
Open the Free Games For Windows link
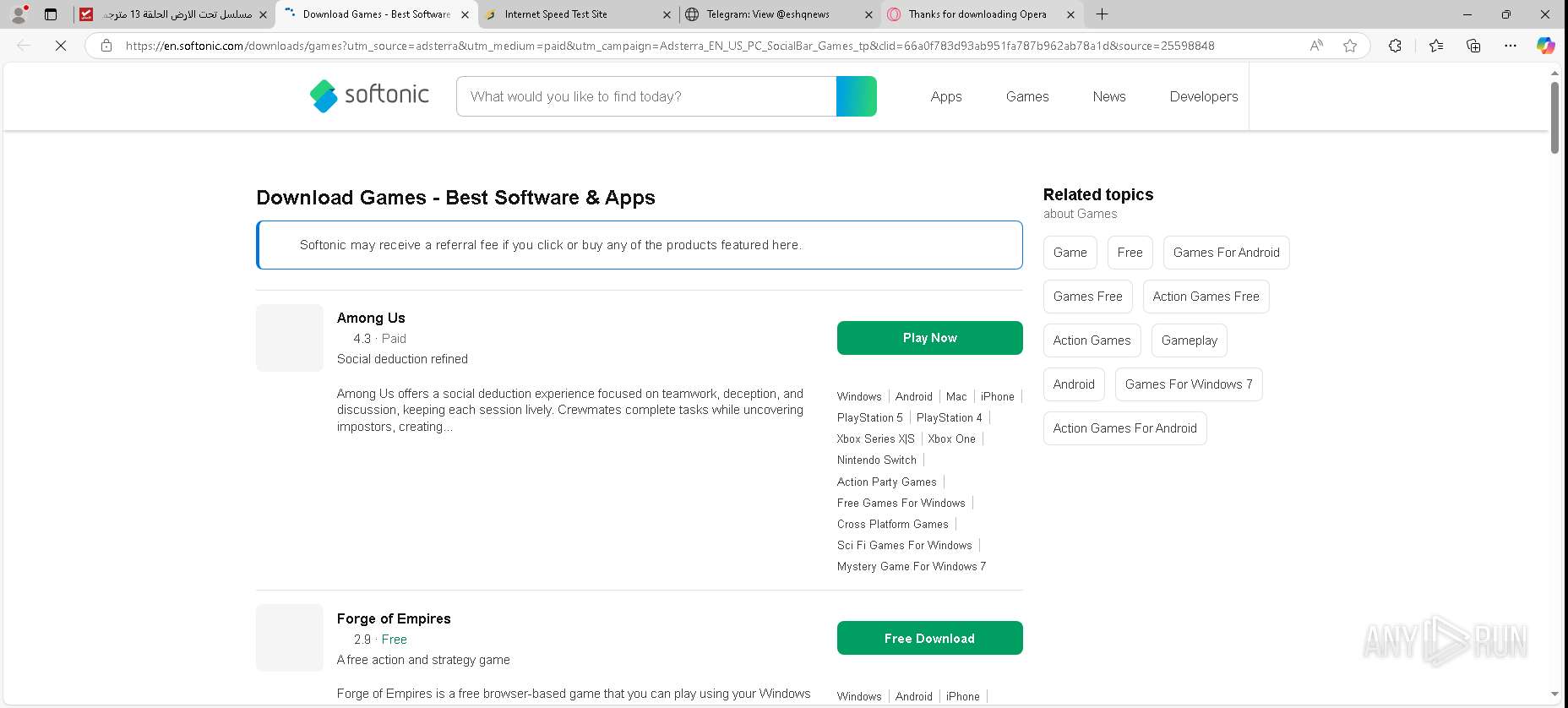click(901, 503)
